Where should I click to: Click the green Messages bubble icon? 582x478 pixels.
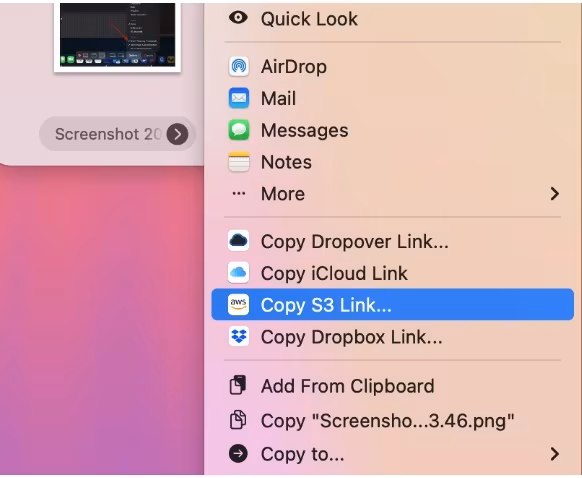point(238,130)
